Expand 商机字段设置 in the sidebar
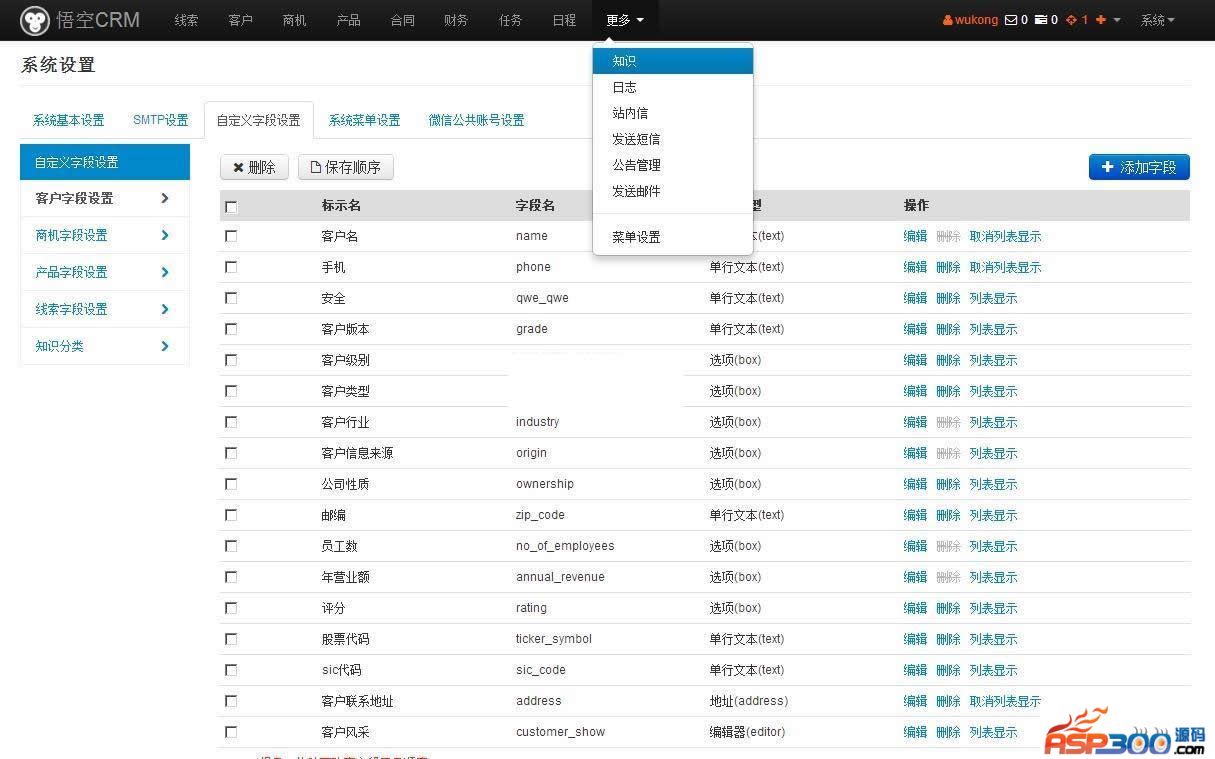Screen dimensions: 1215x759 (103, 235)
